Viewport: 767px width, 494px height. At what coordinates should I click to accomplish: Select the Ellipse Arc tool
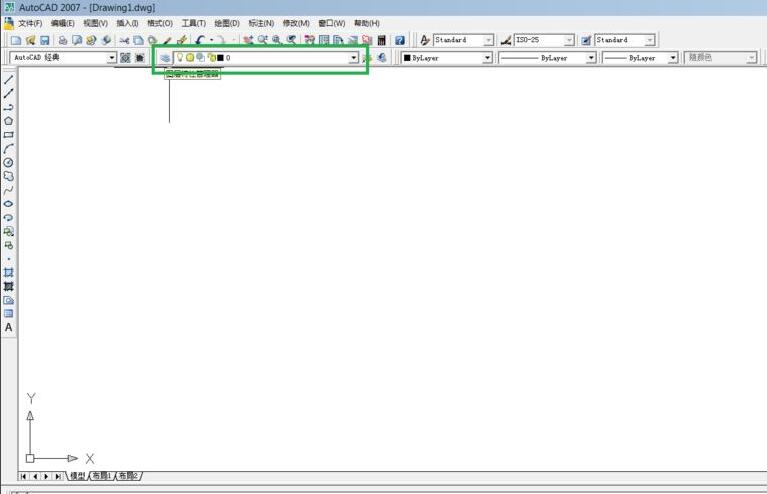click(x=8, y=217)
